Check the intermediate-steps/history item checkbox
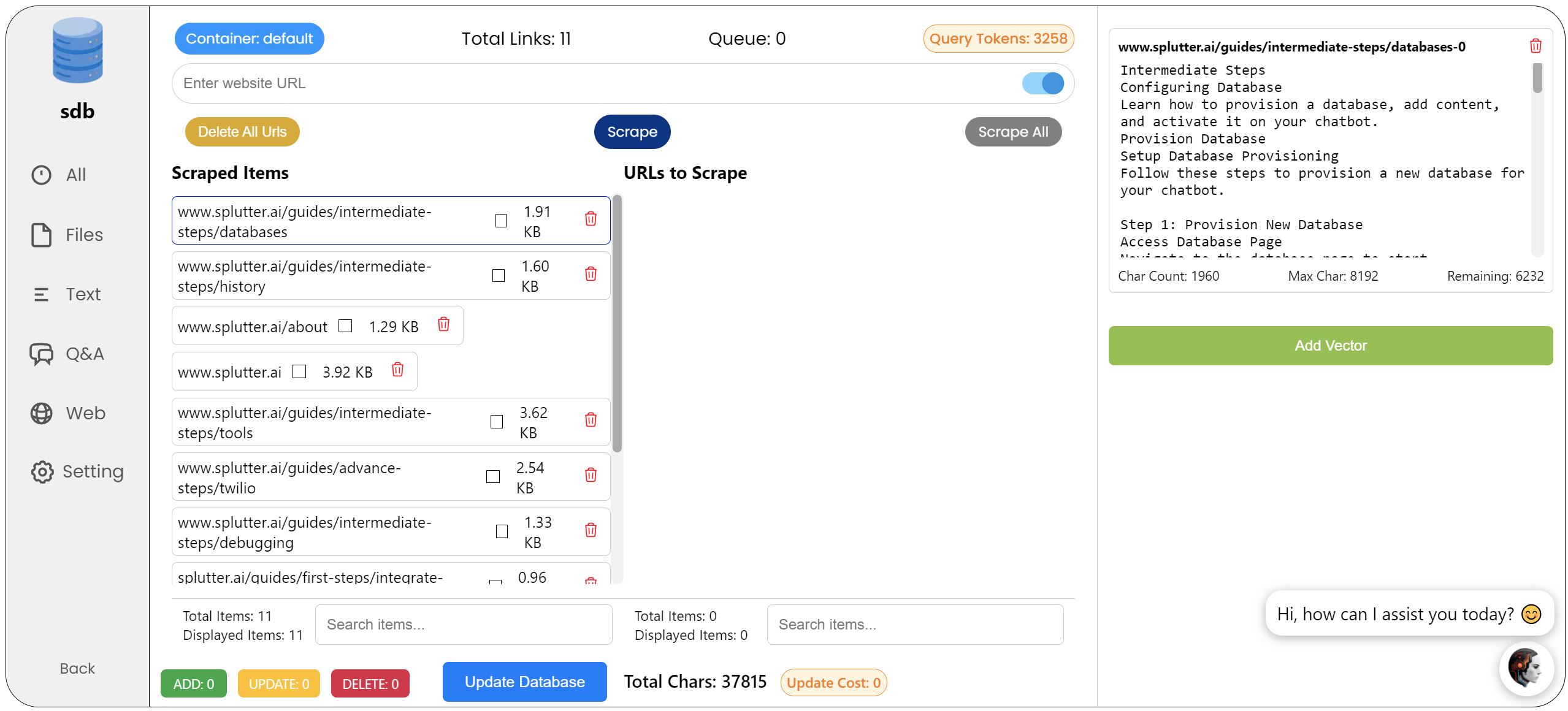The width and height of the screenshot is (1568, 711). 499,275
